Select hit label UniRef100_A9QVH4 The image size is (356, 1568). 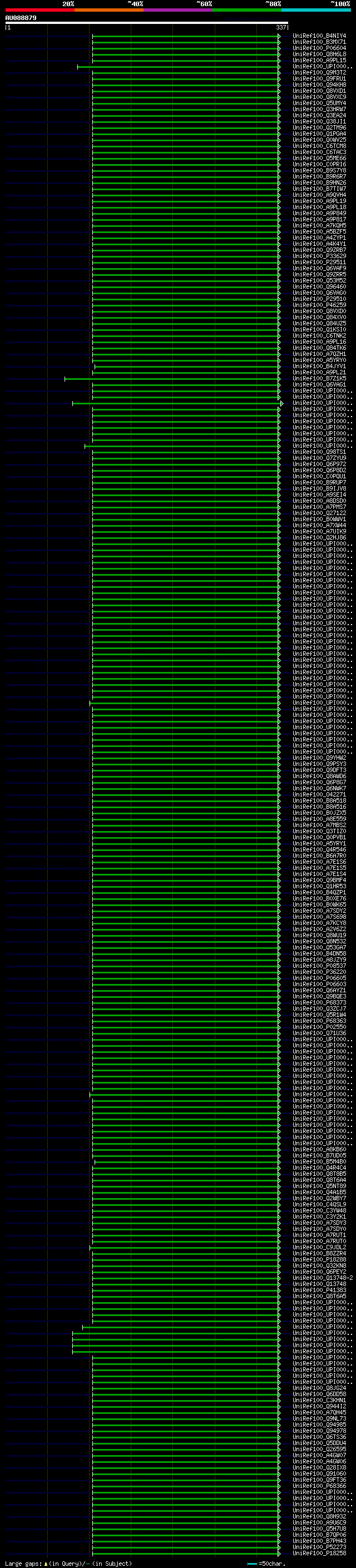point(319,195)
